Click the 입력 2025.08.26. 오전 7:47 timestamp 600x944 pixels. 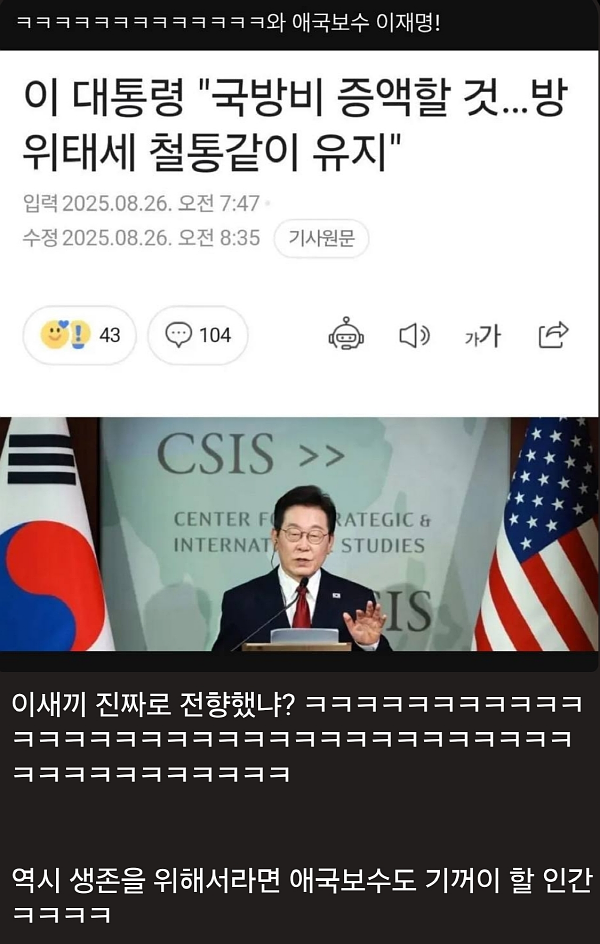coord(141,203)
